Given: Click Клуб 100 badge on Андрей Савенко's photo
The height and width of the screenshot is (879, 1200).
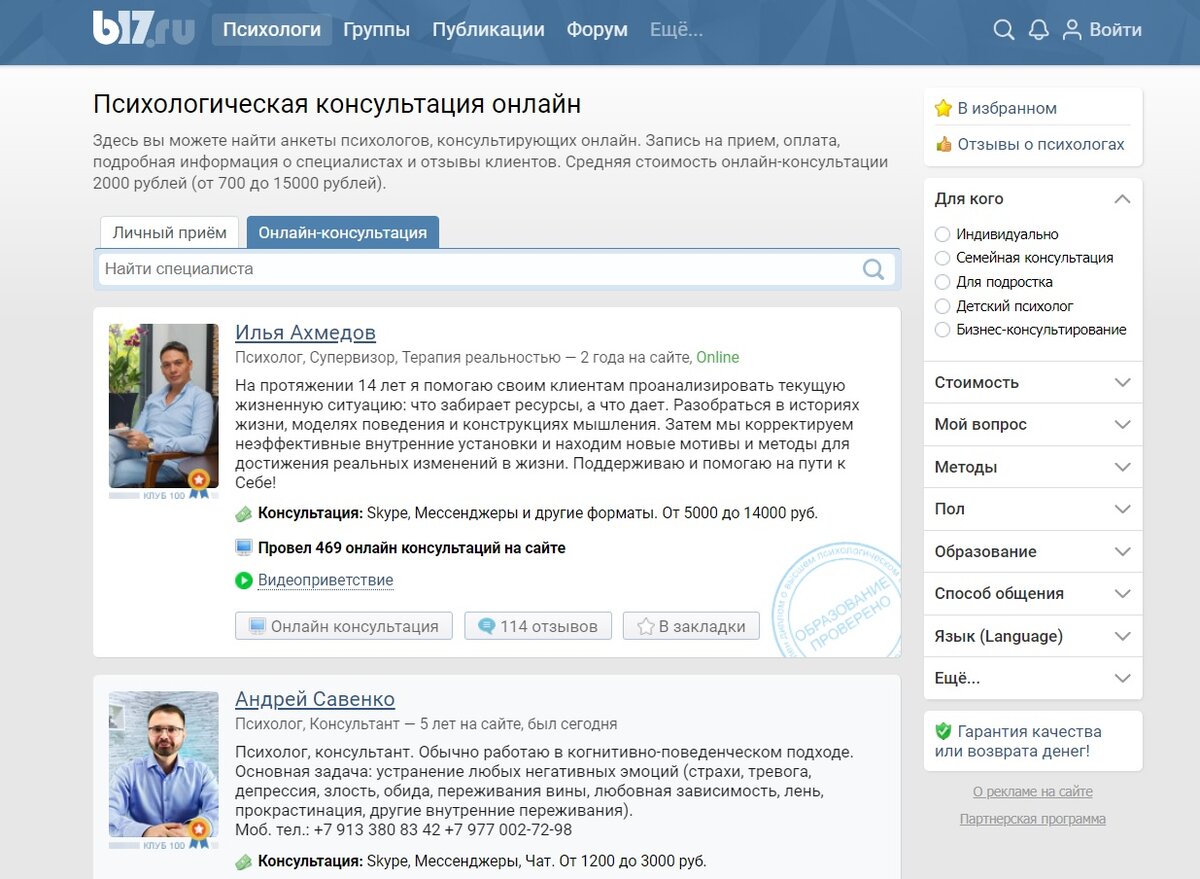Looking at the screenshot, I should [199, 832].
